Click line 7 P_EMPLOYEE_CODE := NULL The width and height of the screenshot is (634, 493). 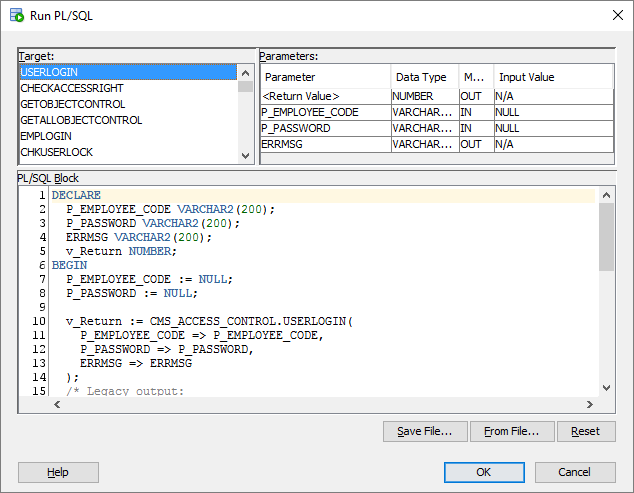point(149,279)
